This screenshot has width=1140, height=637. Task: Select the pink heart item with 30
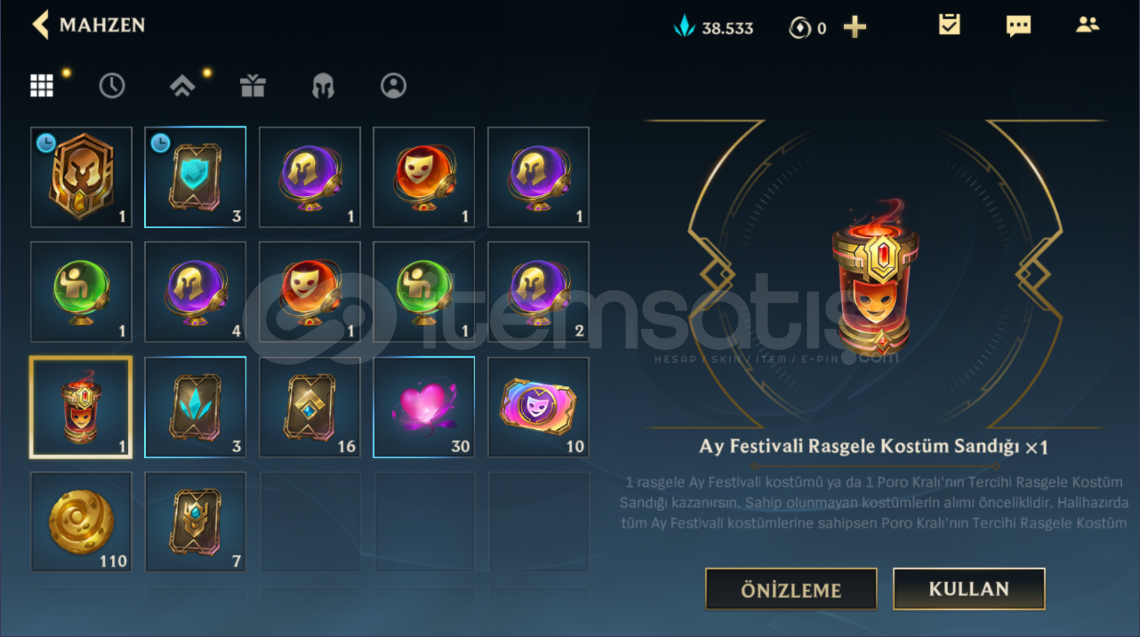[424, 407]
